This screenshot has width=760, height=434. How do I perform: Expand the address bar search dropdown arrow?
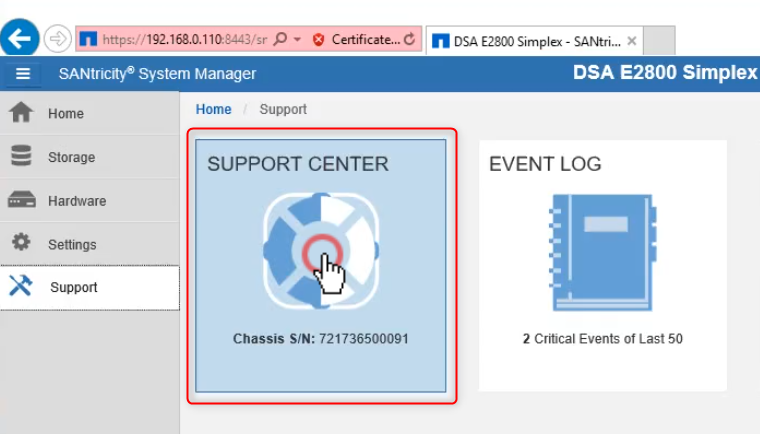coord(297,40)
